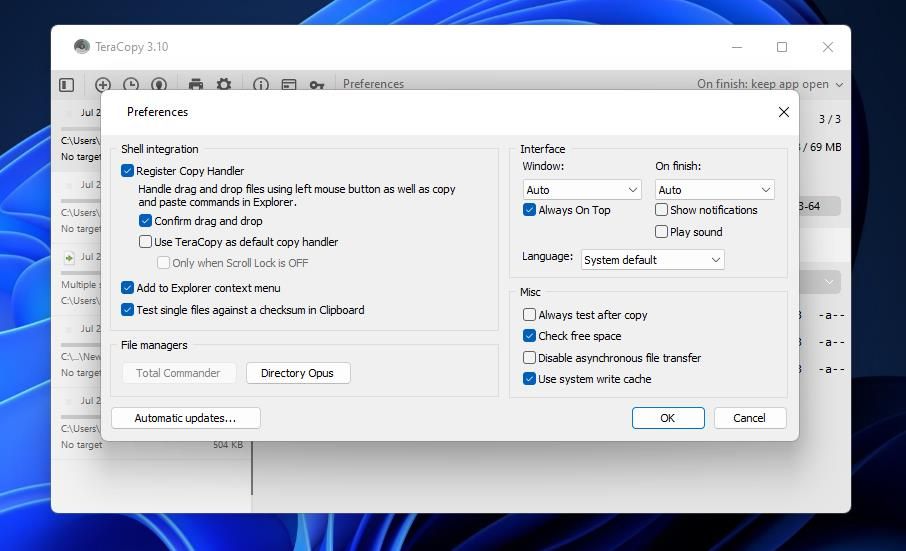The image size is (906, 551).
Task: Click the 'File managers' group label
Action: (154, 345)
